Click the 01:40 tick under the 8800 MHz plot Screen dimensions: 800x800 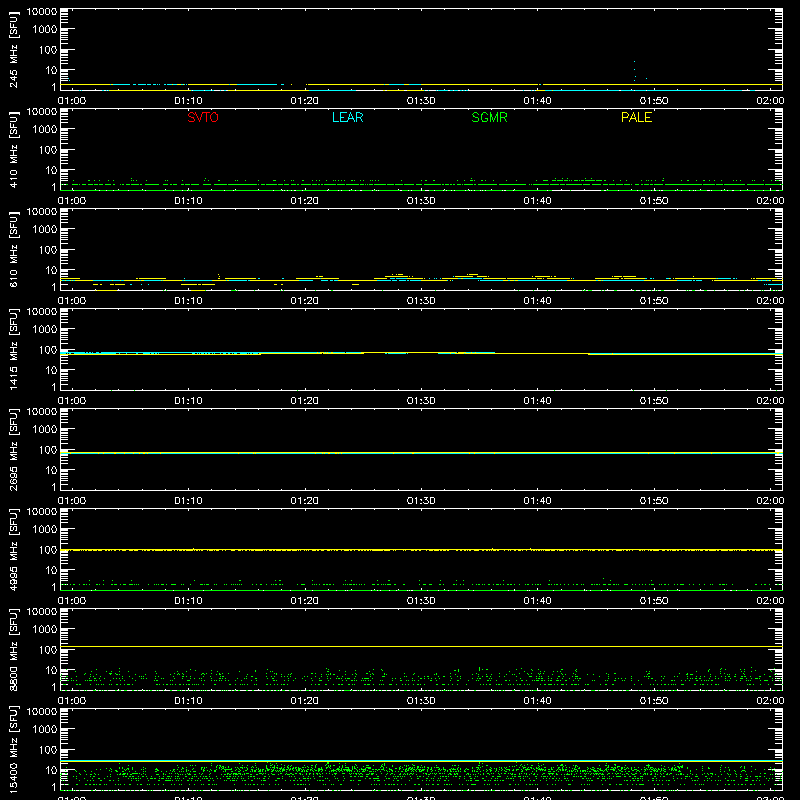[537, 701]
